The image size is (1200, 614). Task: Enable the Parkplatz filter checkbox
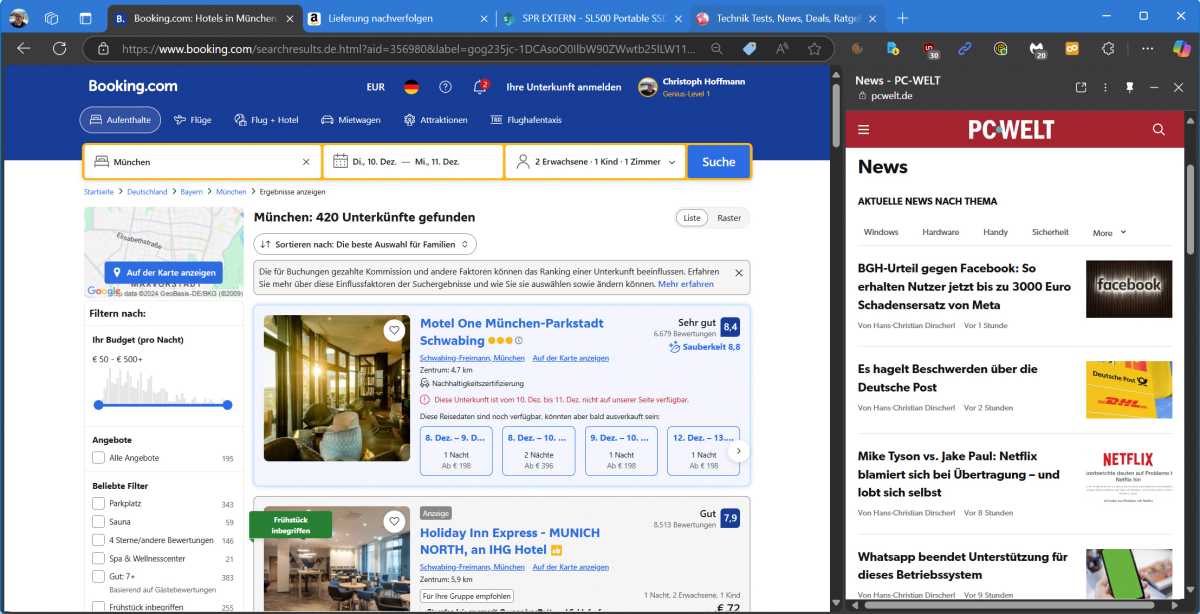pos(98,504)
